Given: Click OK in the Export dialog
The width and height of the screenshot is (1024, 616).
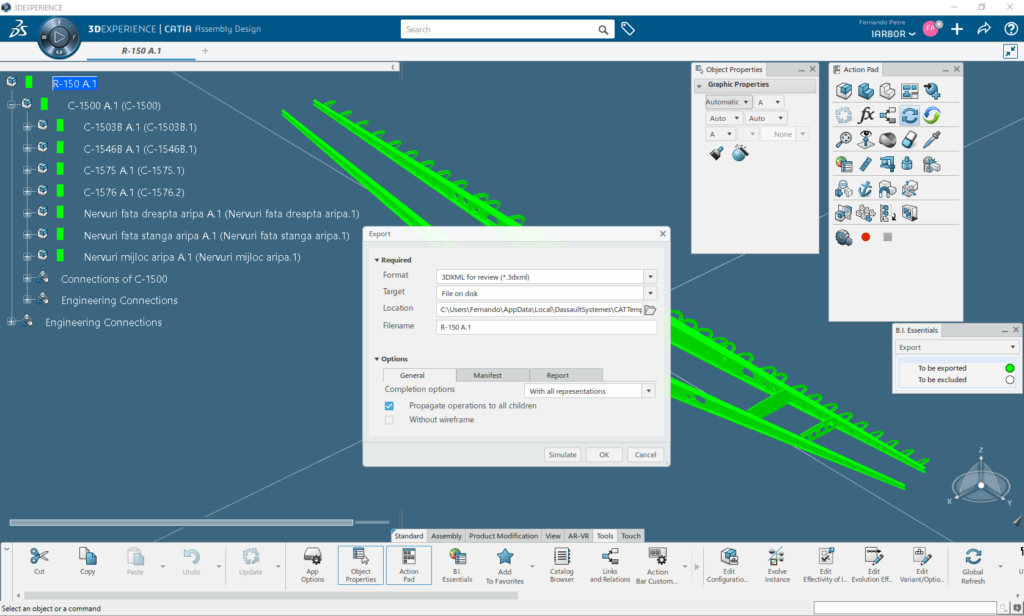Looking at the screenshot, I should (x=604, y=455).
